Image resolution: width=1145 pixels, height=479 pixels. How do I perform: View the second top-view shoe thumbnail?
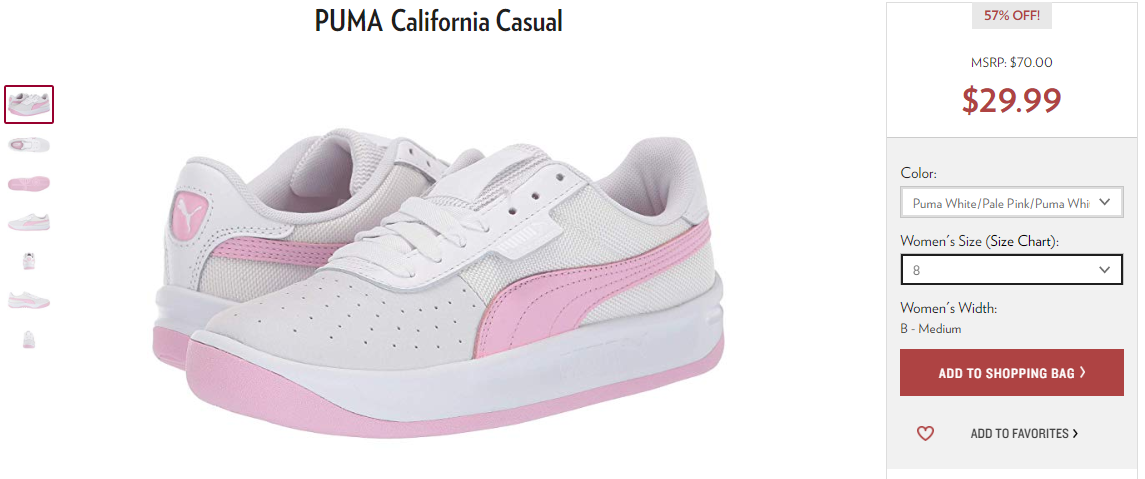click(29, 145)
